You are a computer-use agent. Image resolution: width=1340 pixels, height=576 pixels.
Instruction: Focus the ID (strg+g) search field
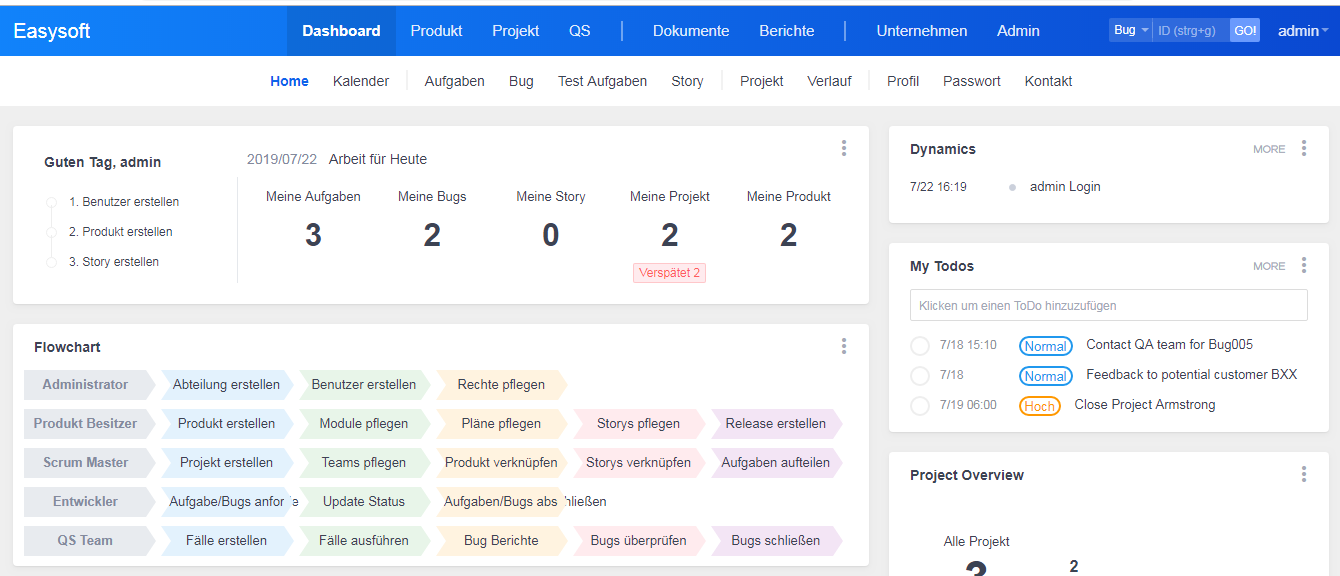[1191, 30]
